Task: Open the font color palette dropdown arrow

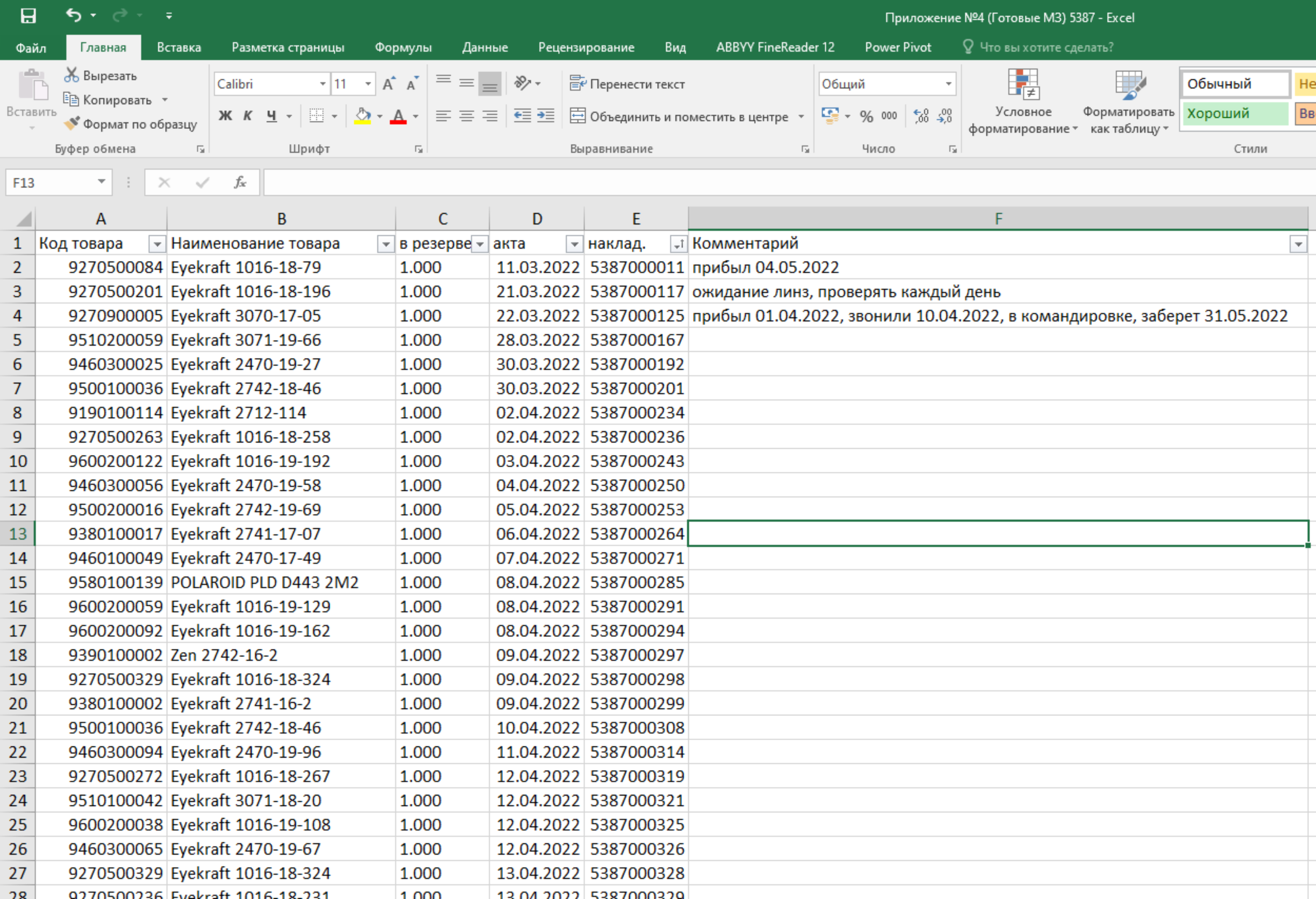Action: (416, 116)
